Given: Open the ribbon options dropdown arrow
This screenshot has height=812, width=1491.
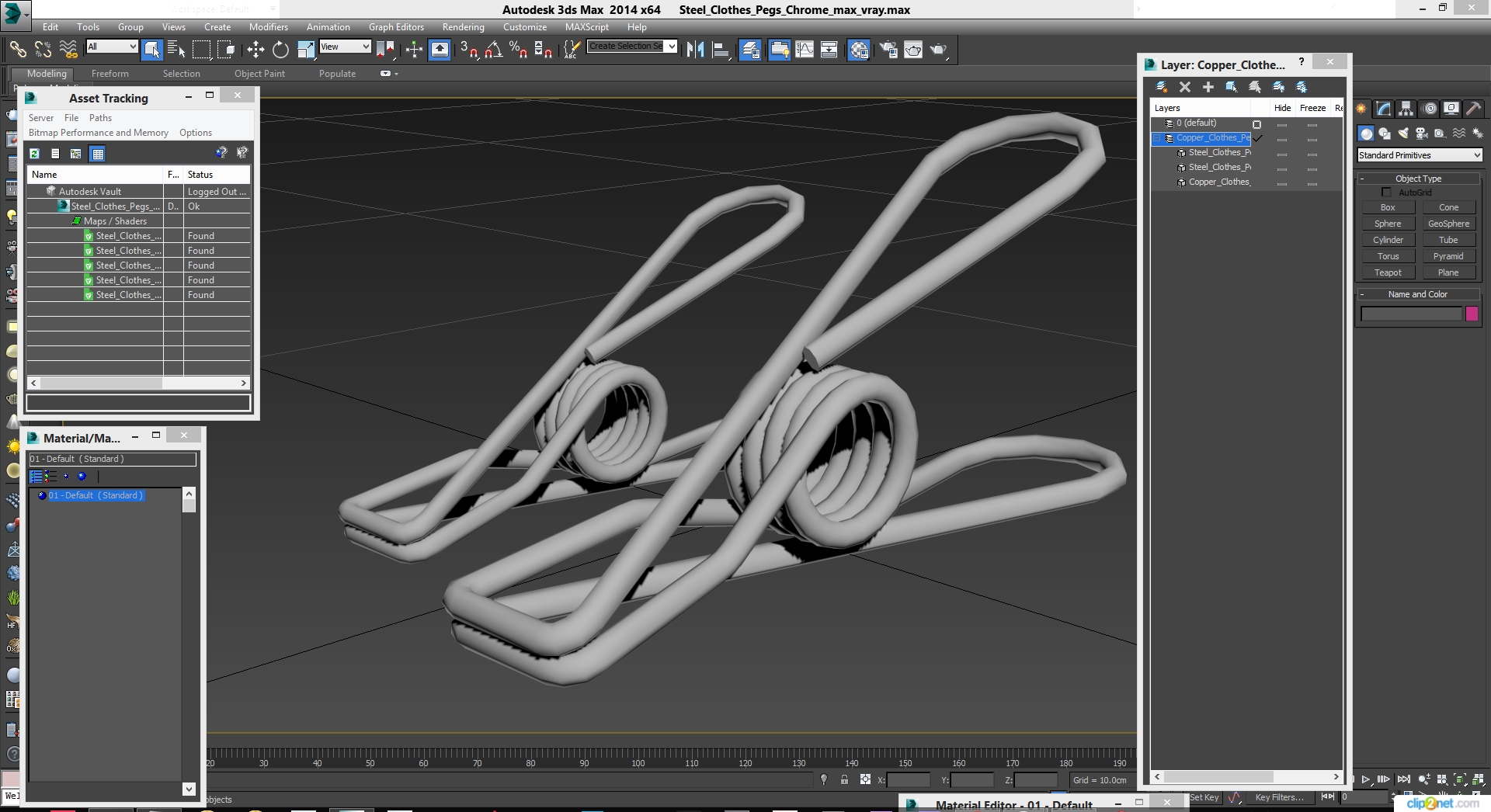Looking at the screenshot, I should point(396,74).
